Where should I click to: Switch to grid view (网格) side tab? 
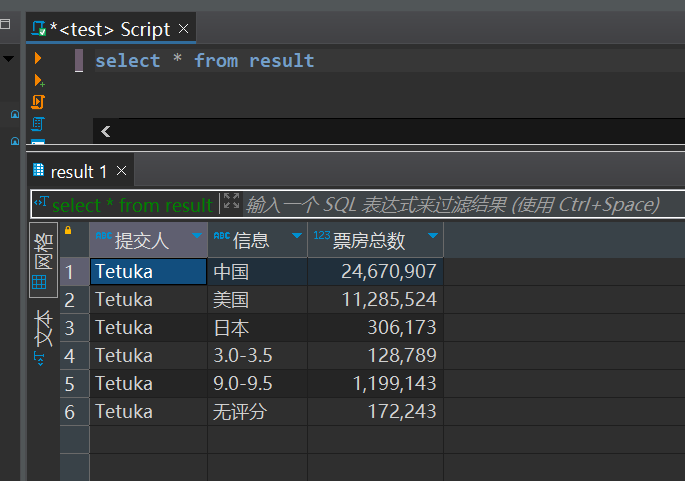pos(43,260)
